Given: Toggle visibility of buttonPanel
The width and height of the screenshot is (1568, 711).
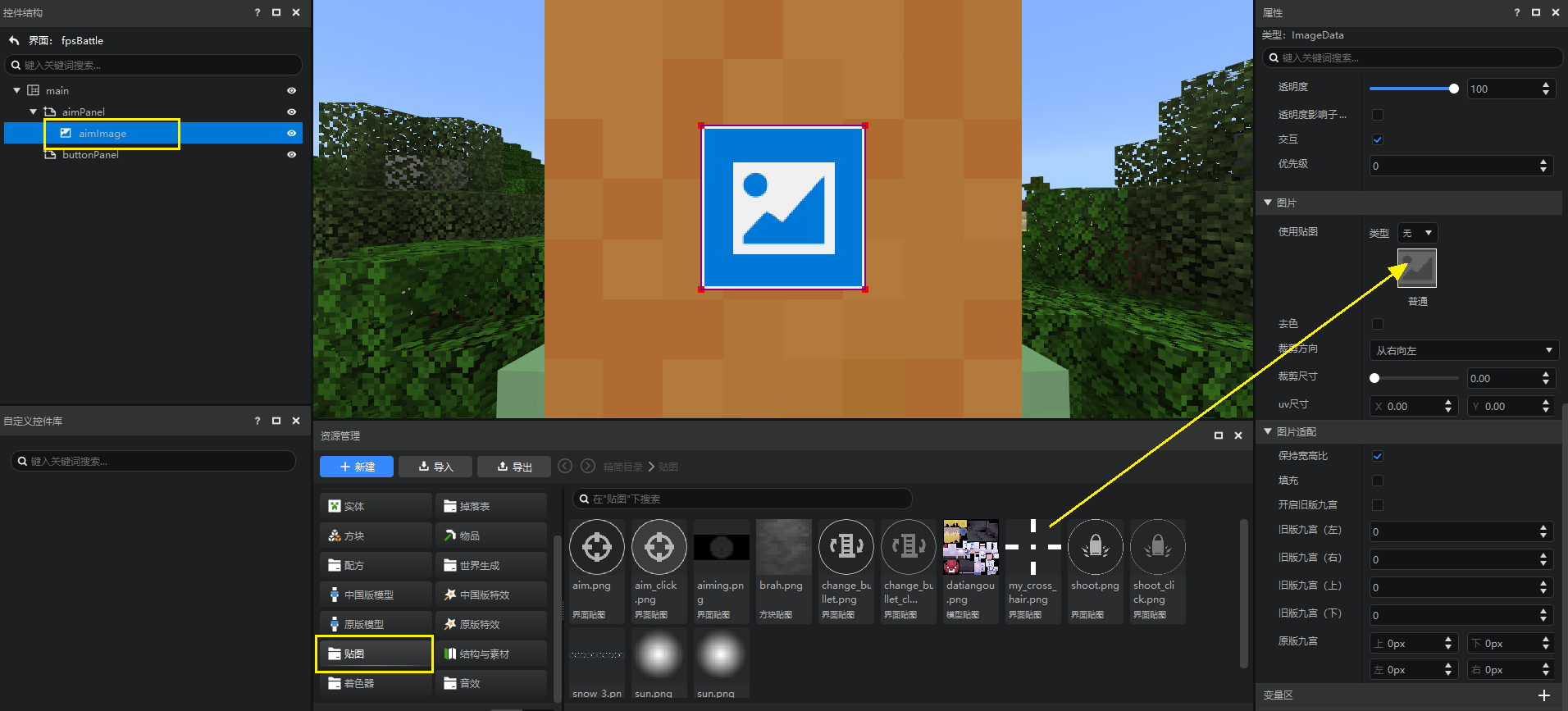Looking at the screenshot, I should coord(291,154).
